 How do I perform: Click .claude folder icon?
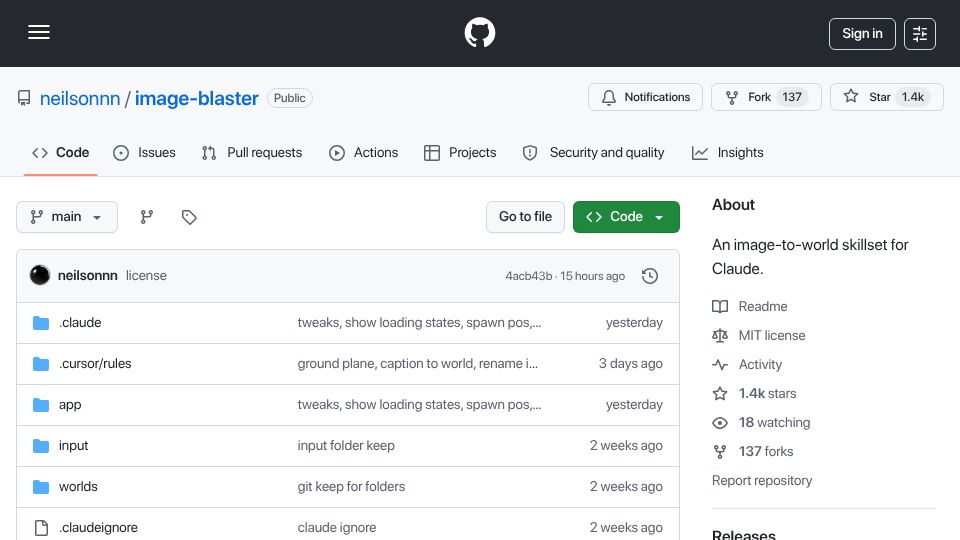tap(41, 323)
